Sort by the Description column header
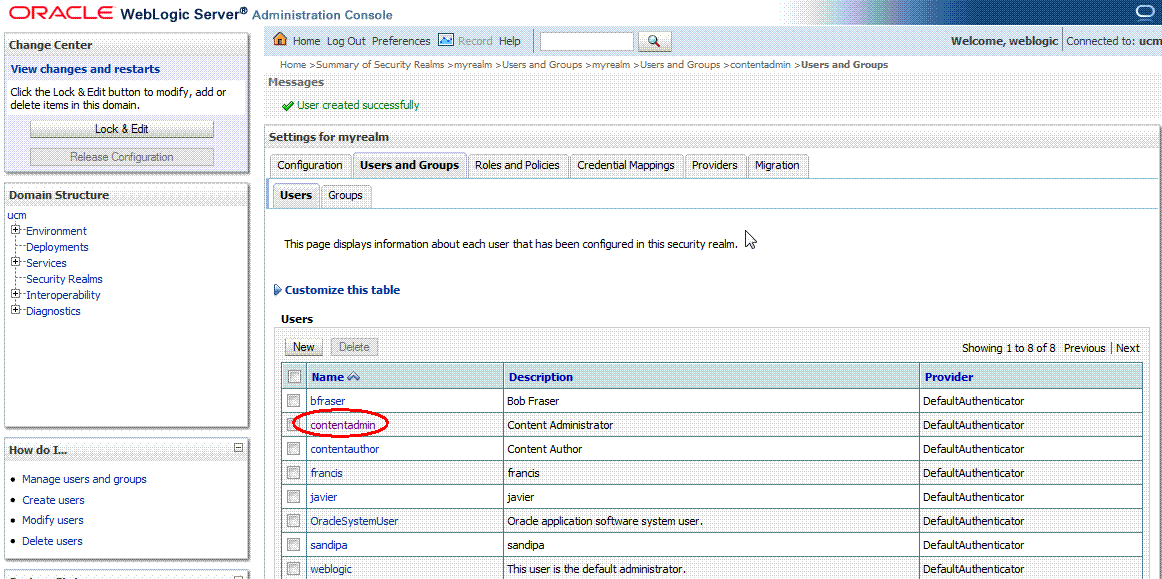This screenshot has height=579, width=1162. pos(541,377)
